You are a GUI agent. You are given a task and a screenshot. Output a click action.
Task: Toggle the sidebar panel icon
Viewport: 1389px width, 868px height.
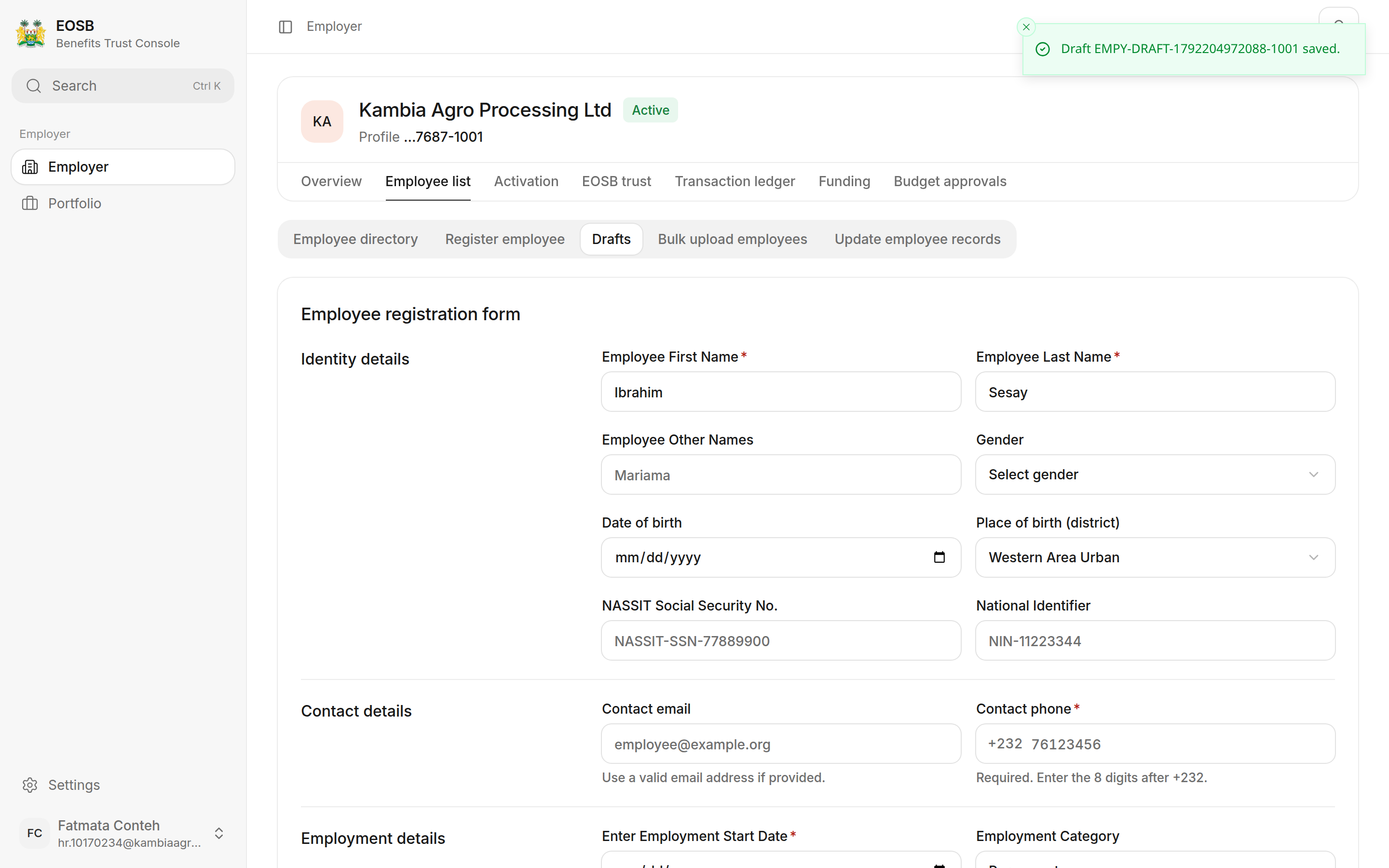[x=285, y=27]
